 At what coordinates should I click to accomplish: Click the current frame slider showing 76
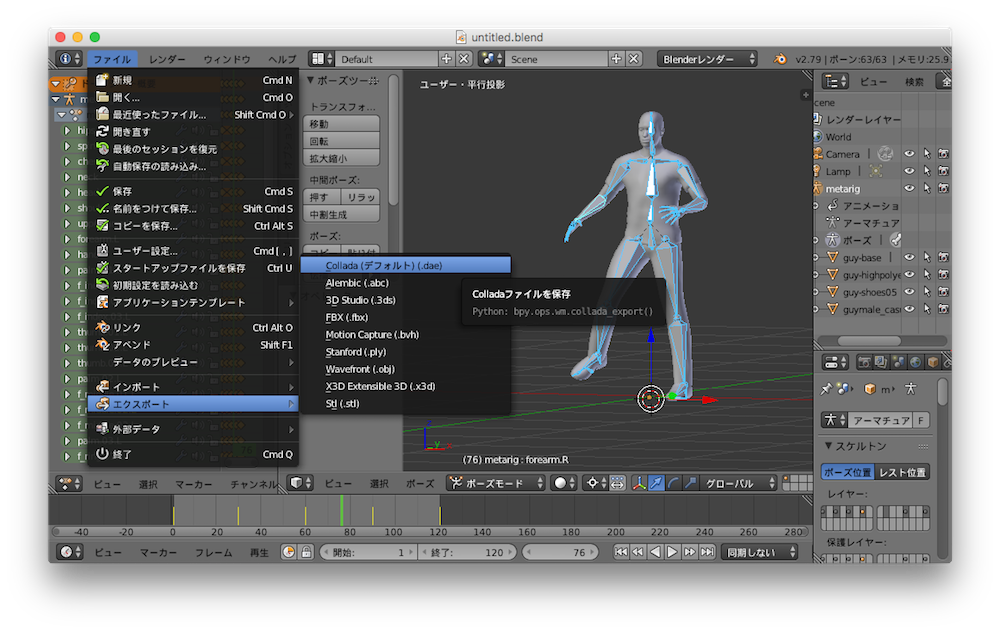[x=560, y=552]
